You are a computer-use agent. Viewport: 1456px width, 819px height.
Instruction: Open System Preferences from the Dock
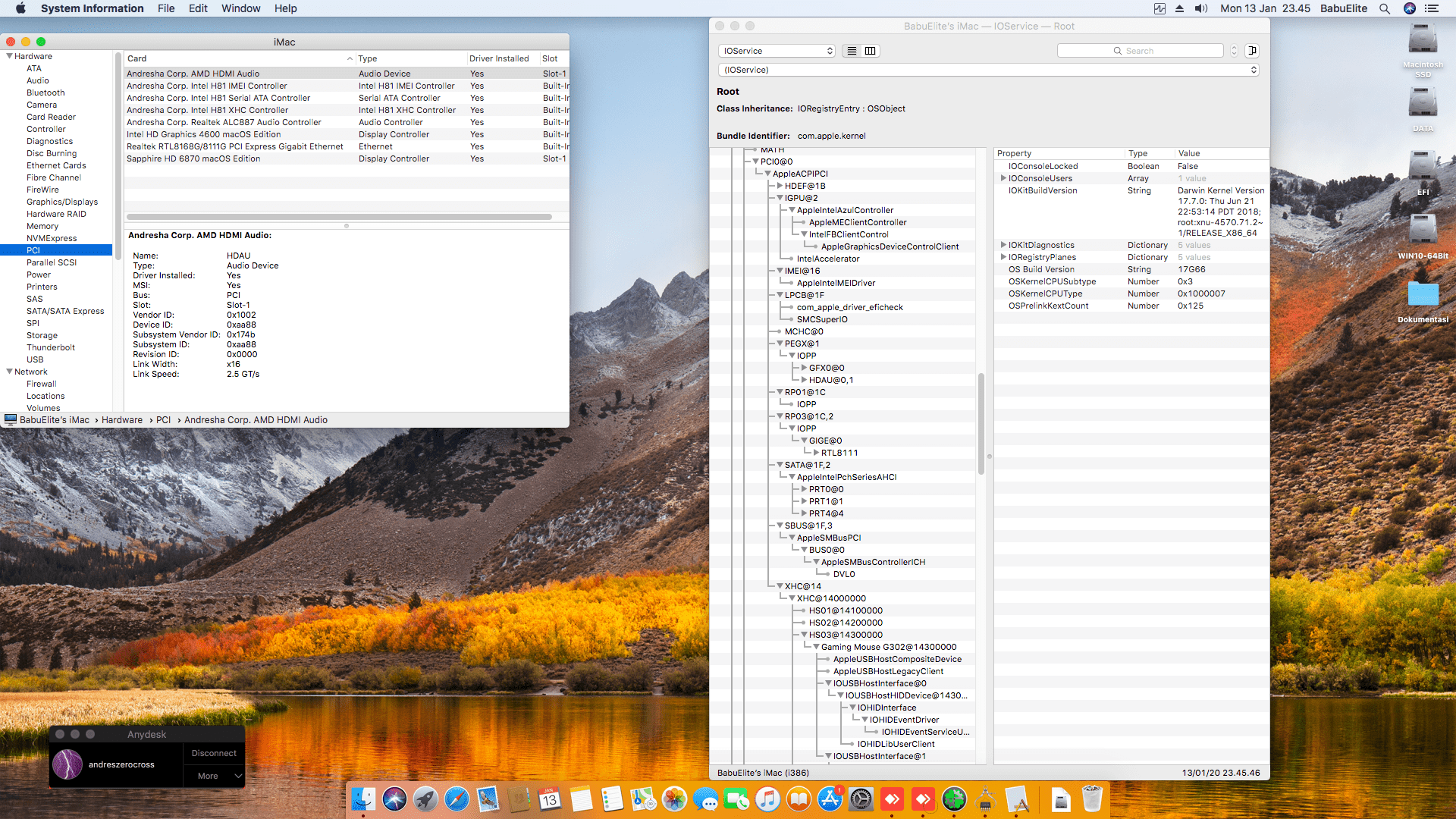(861, 800)
